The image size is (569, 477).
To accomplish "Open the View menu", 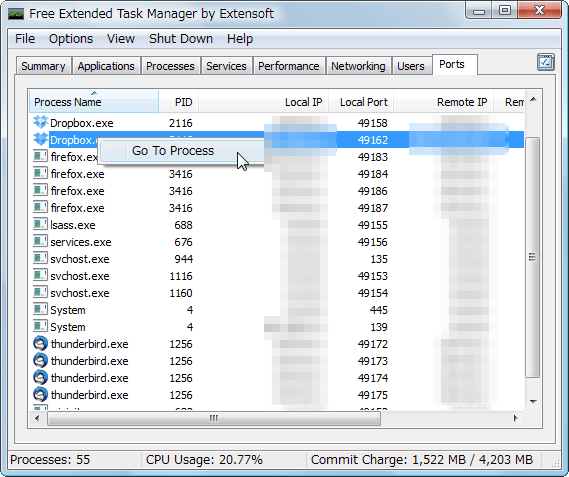I will [121, 38].
